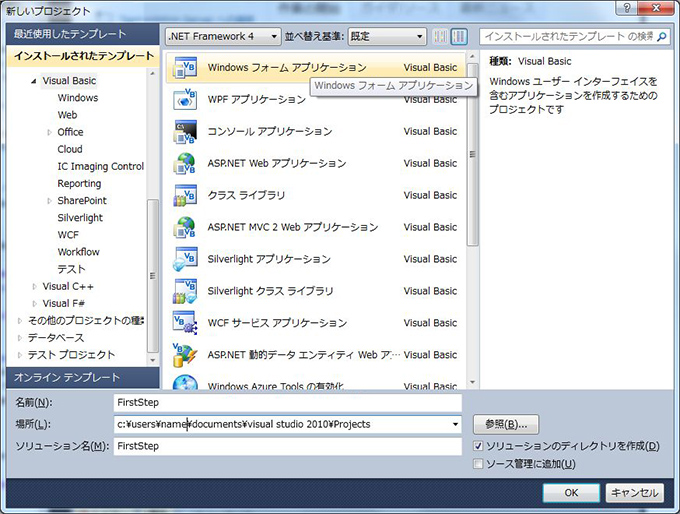This screenshot has width=680, height=514.
Task: Select the Windows フォーム アプリケーション template icon
Action: pos(185,68)
